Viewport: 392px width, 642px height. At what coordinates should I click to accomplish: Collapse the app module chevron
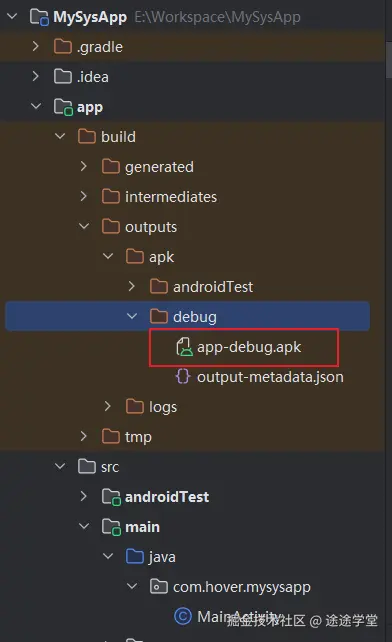pyautogui.click(x=36, y=106)
